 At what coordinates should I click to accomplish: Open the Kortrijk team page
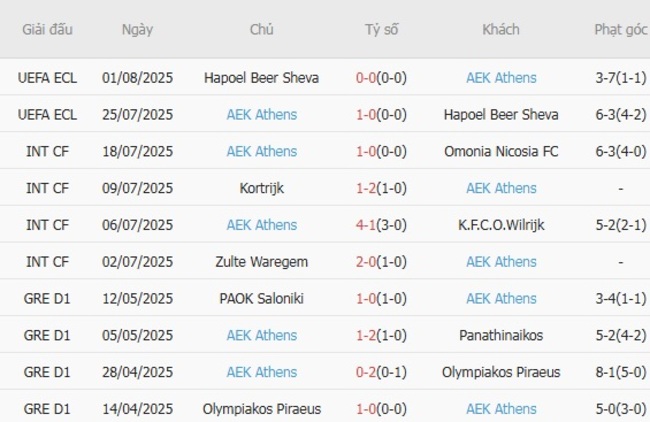click(261, 188)
